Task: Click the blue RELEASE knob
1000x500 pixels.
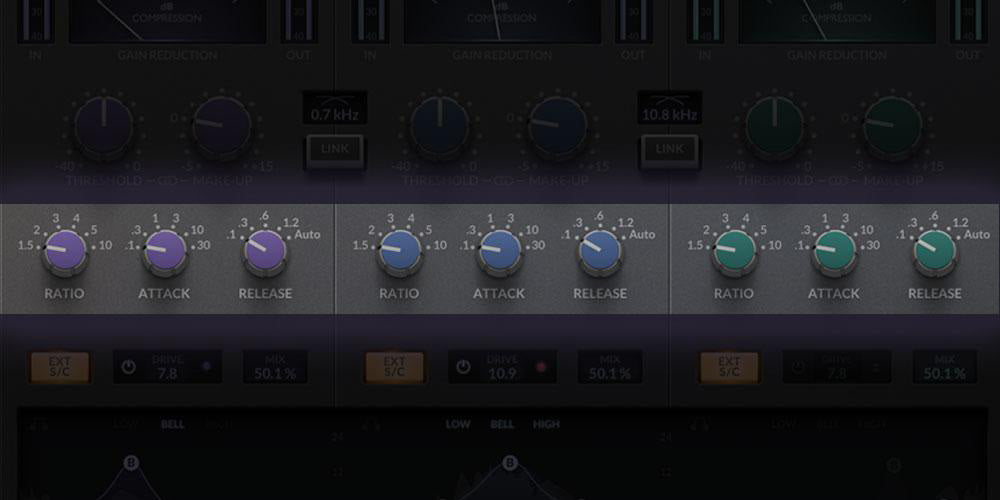Action: (x=600, y=250)
